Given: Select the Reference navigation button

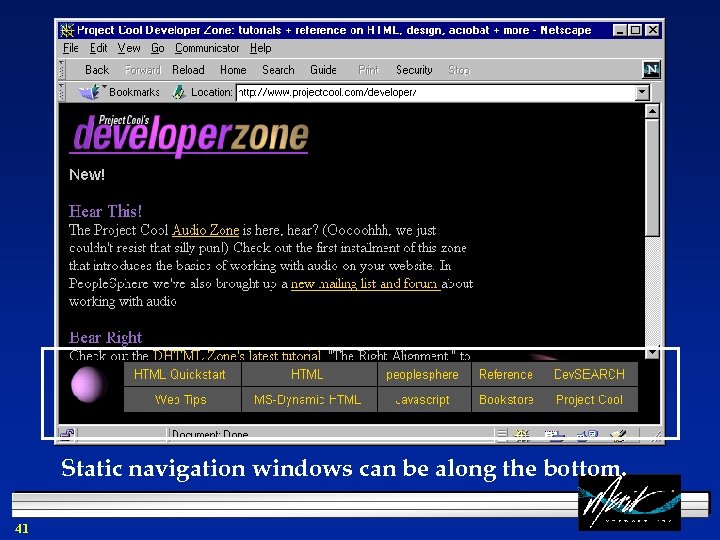Looking at the screenshot, I should [506, 374].
